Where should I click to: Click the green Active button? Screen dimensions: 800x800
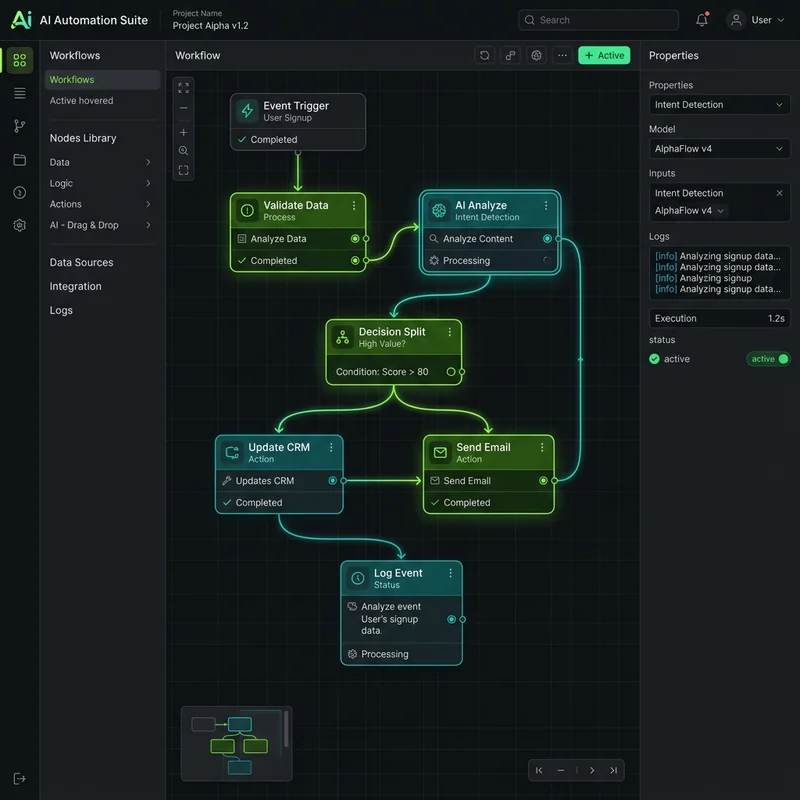(x=604, y=55)
